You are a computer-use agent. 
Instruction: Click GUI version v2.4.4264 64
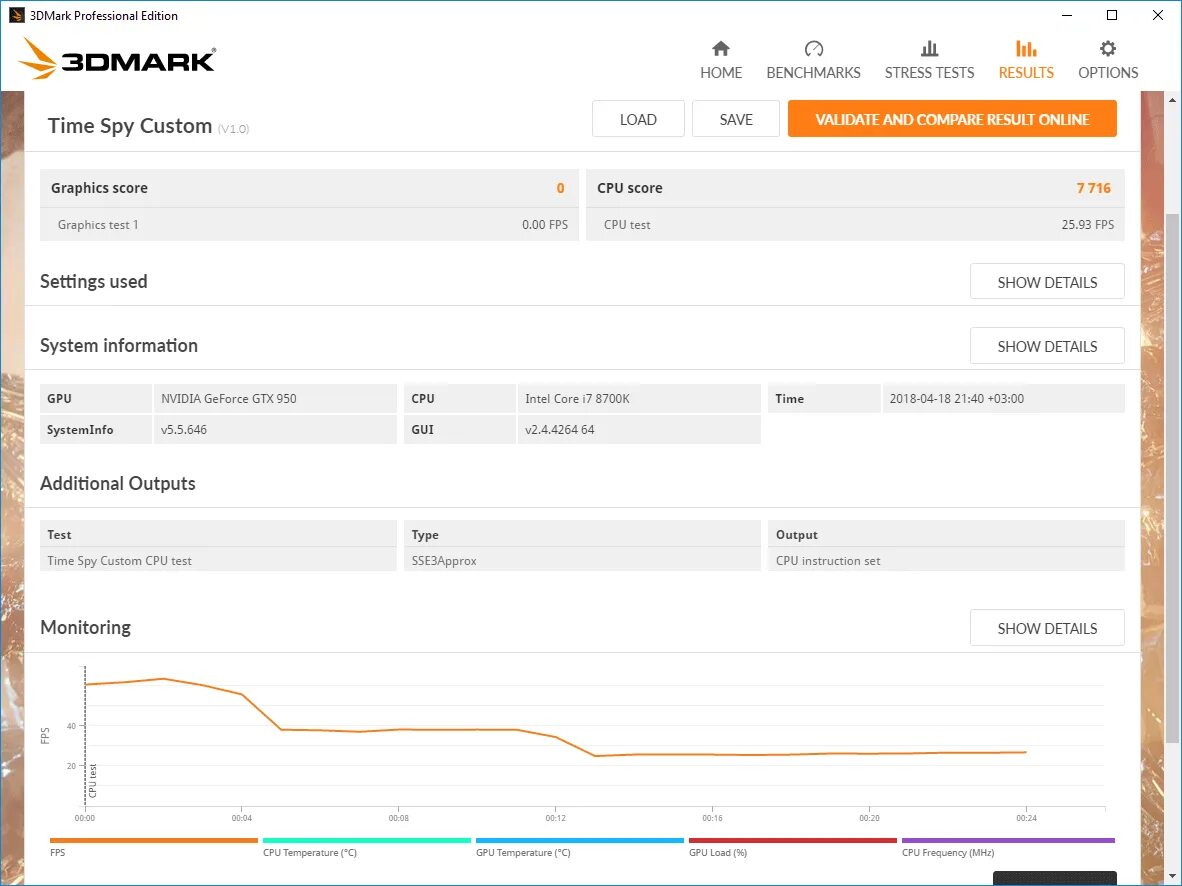559,430
